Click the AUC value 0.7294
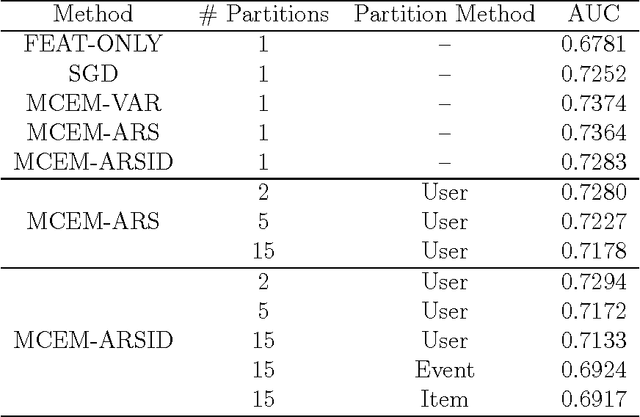Screen dimensions: 640x417 [593, 282]
